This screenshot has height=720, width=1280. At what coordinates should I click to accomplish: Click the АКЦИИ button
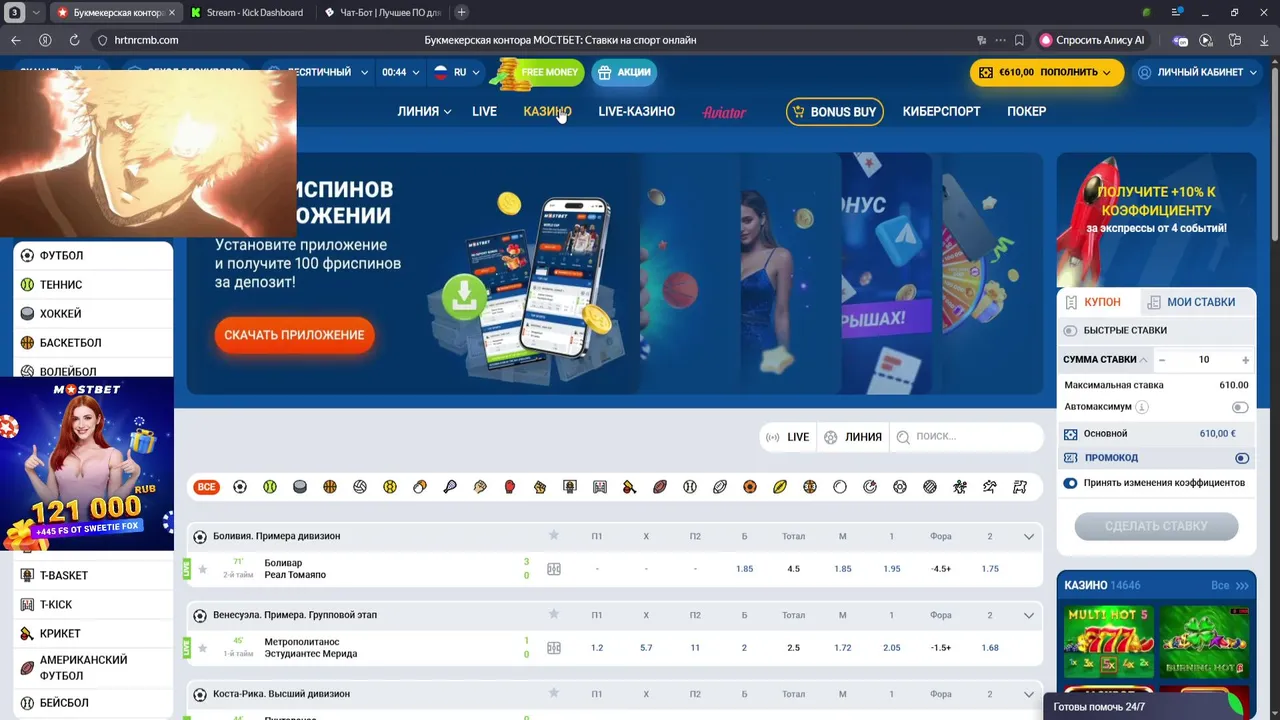pos(623,72)
